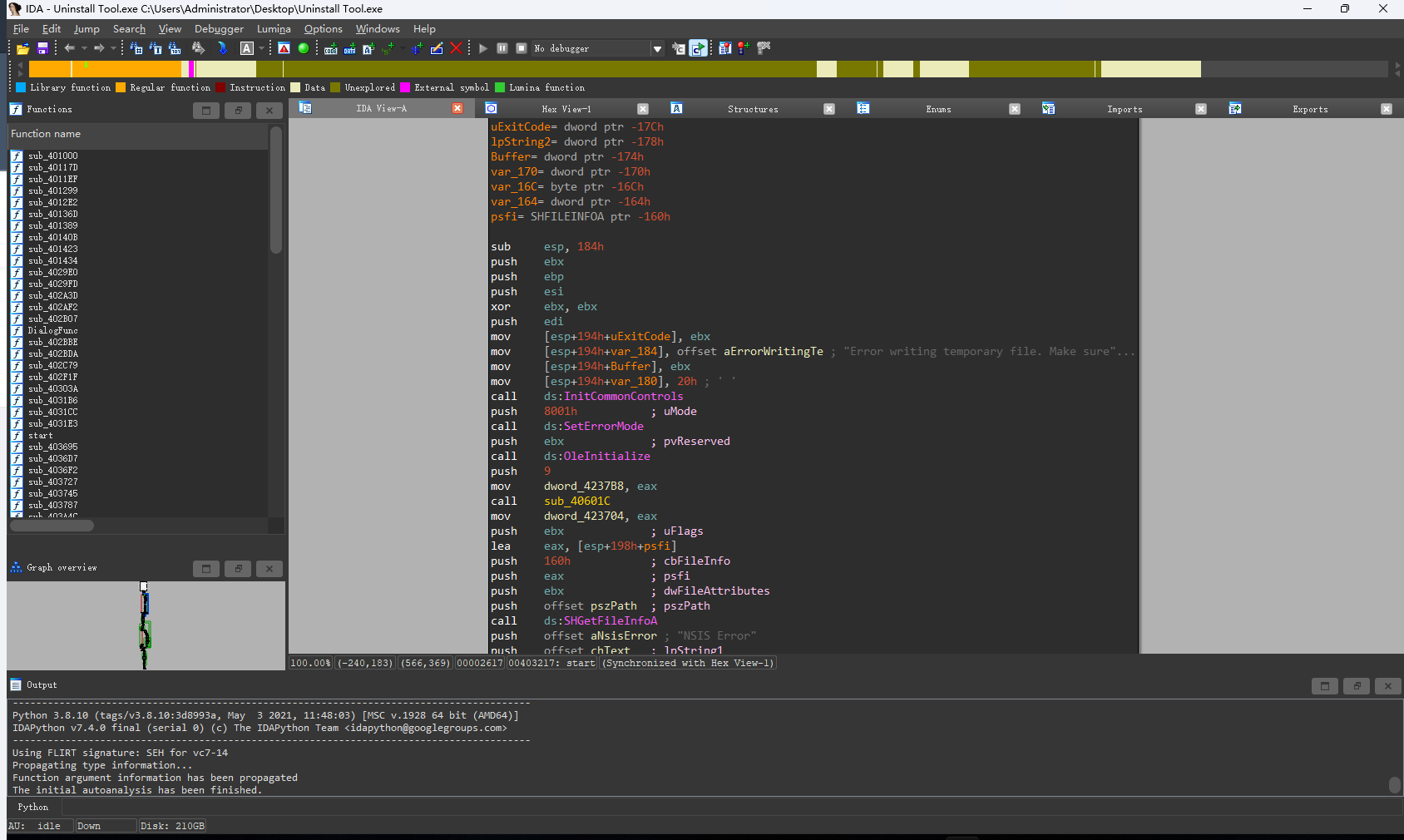Click the green circle toolbar icon

click(304, 48)
